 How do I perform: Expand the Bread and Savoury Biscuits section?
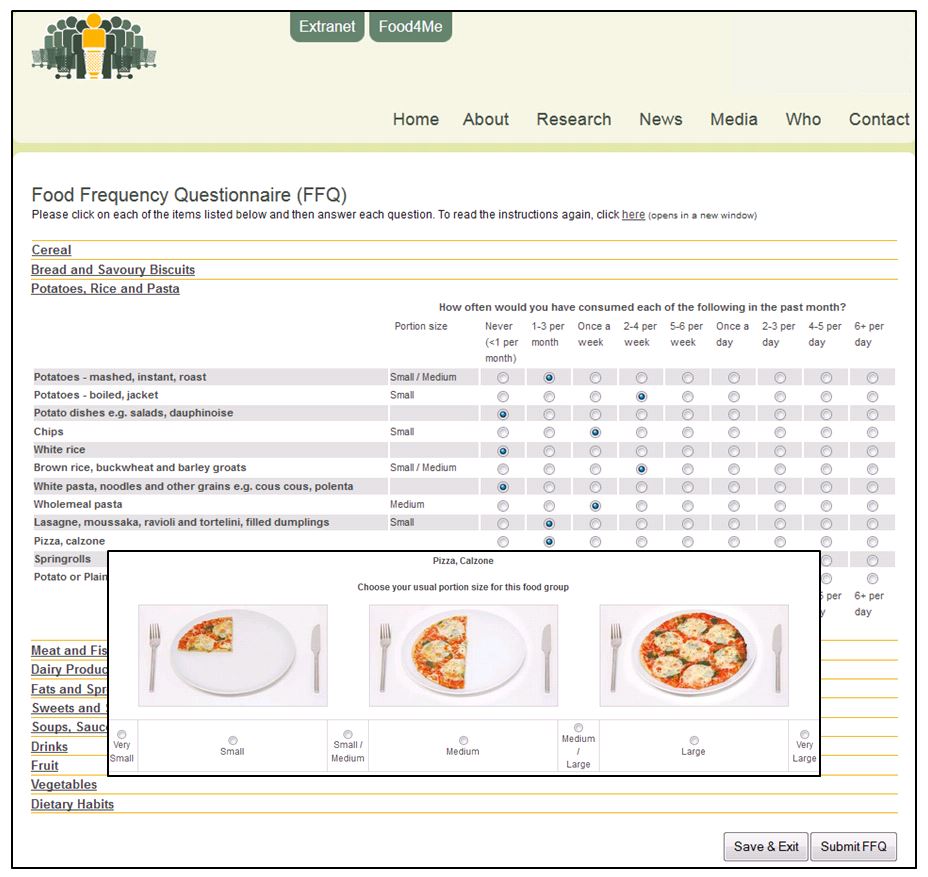pos(113,270)
